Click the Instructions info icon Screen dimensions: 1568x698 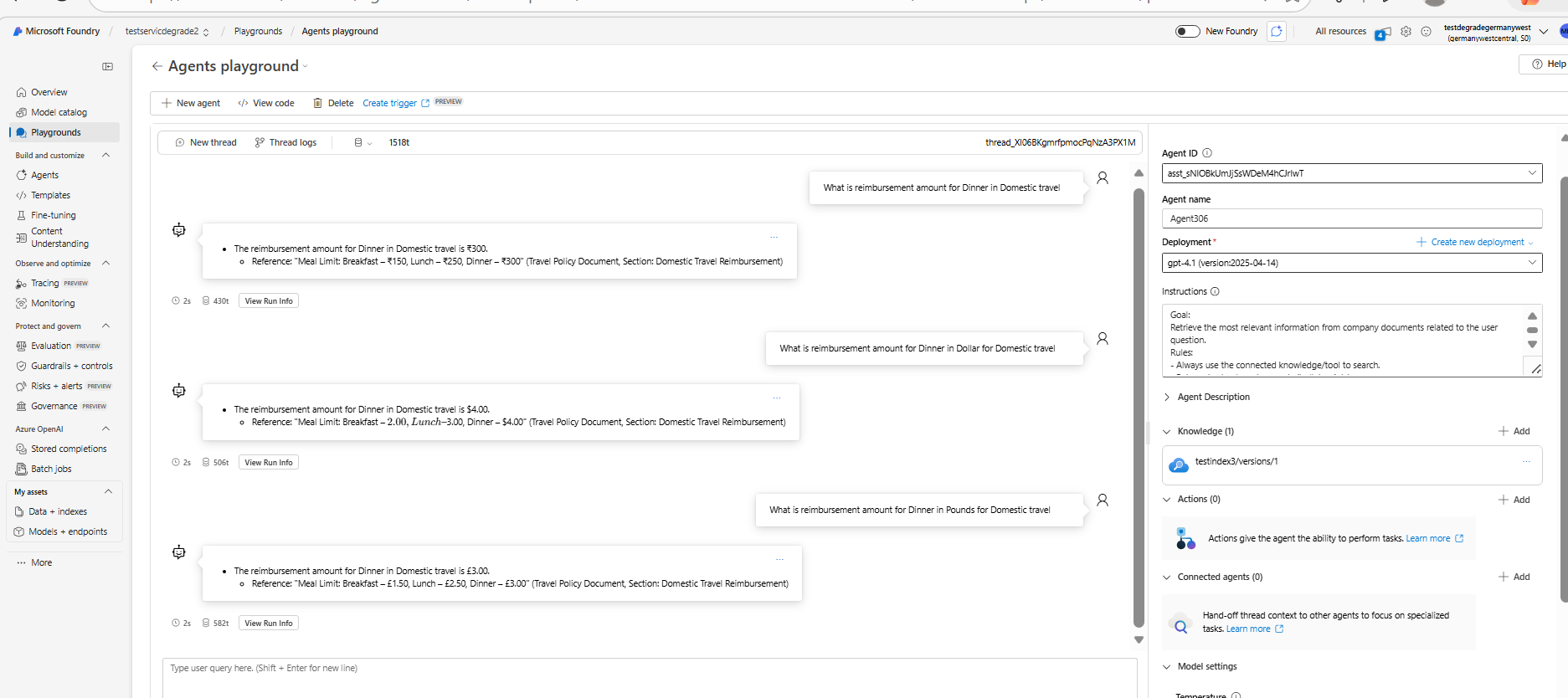click(1215, 291)
